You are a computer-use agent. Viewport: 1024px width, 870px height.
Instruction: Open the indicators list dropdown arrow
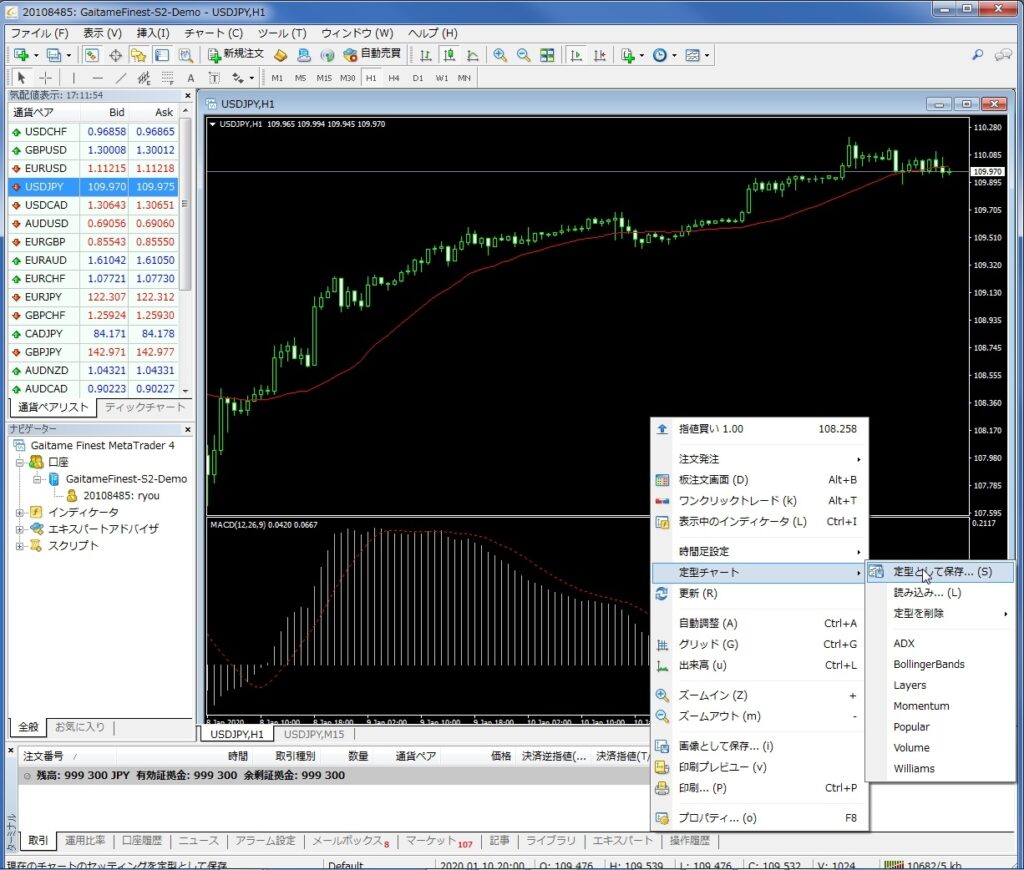pyautogui.click(x=641, y=56)
